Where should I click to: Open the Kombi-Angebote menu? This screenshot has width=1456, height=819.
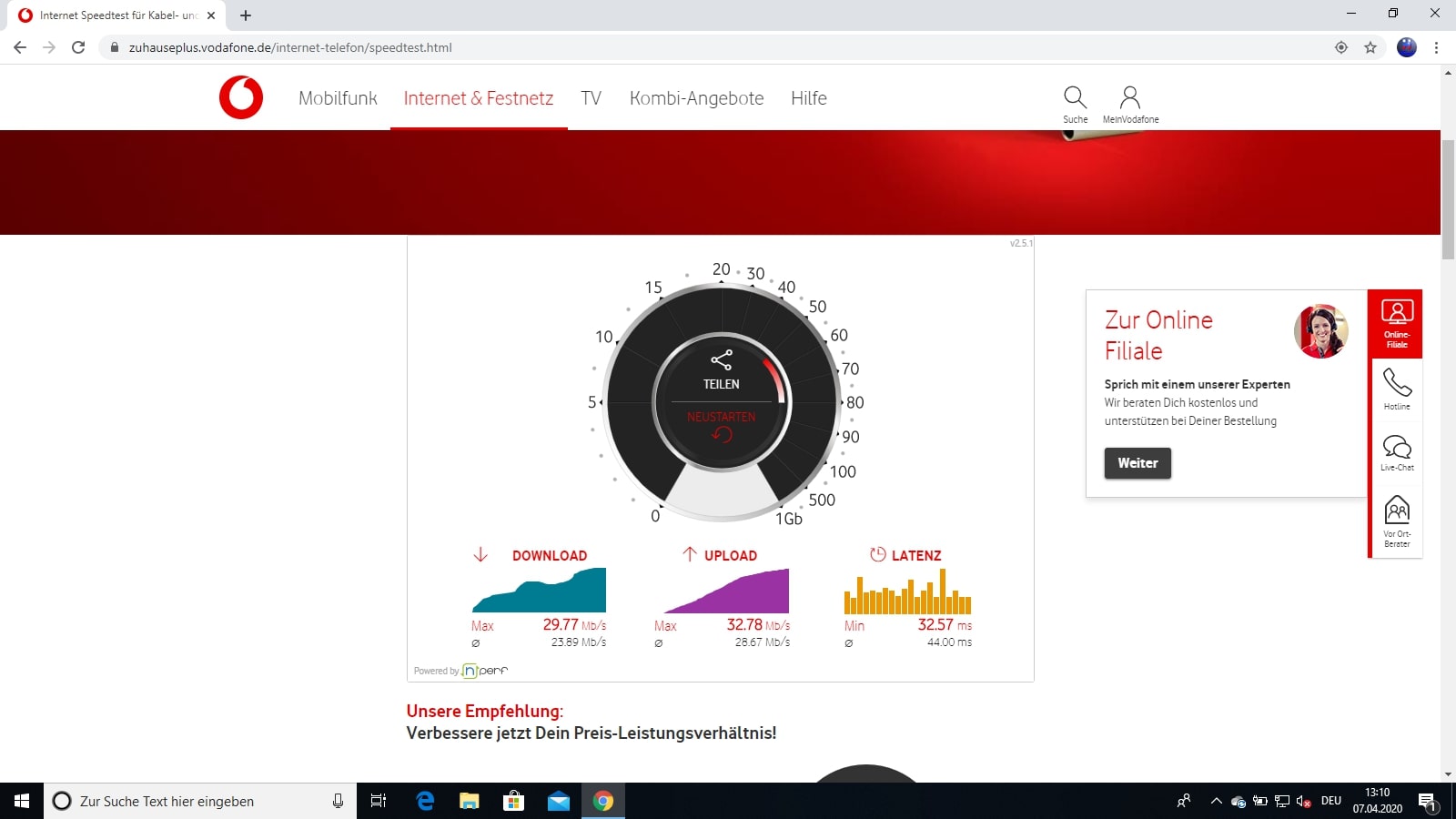697,98
